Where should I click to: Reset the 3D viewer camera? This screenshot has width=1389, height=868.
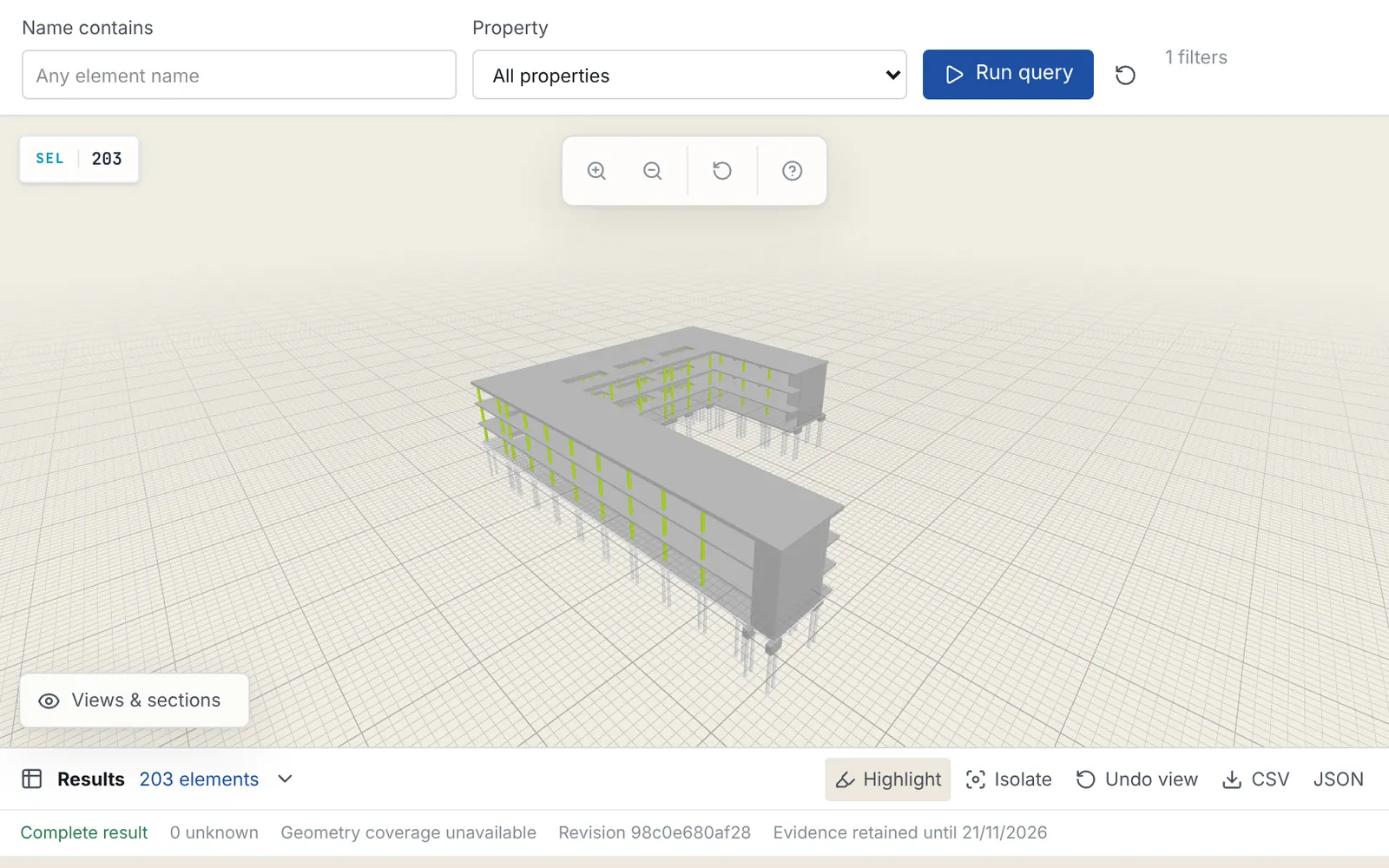pos(722,171)
